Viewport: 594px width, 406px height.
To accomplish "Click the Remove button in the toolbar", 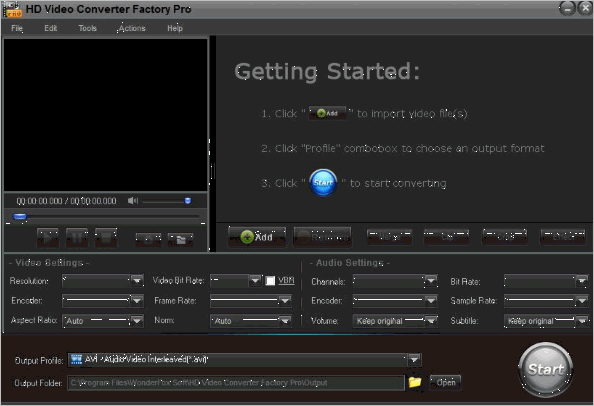I will 322,237.
